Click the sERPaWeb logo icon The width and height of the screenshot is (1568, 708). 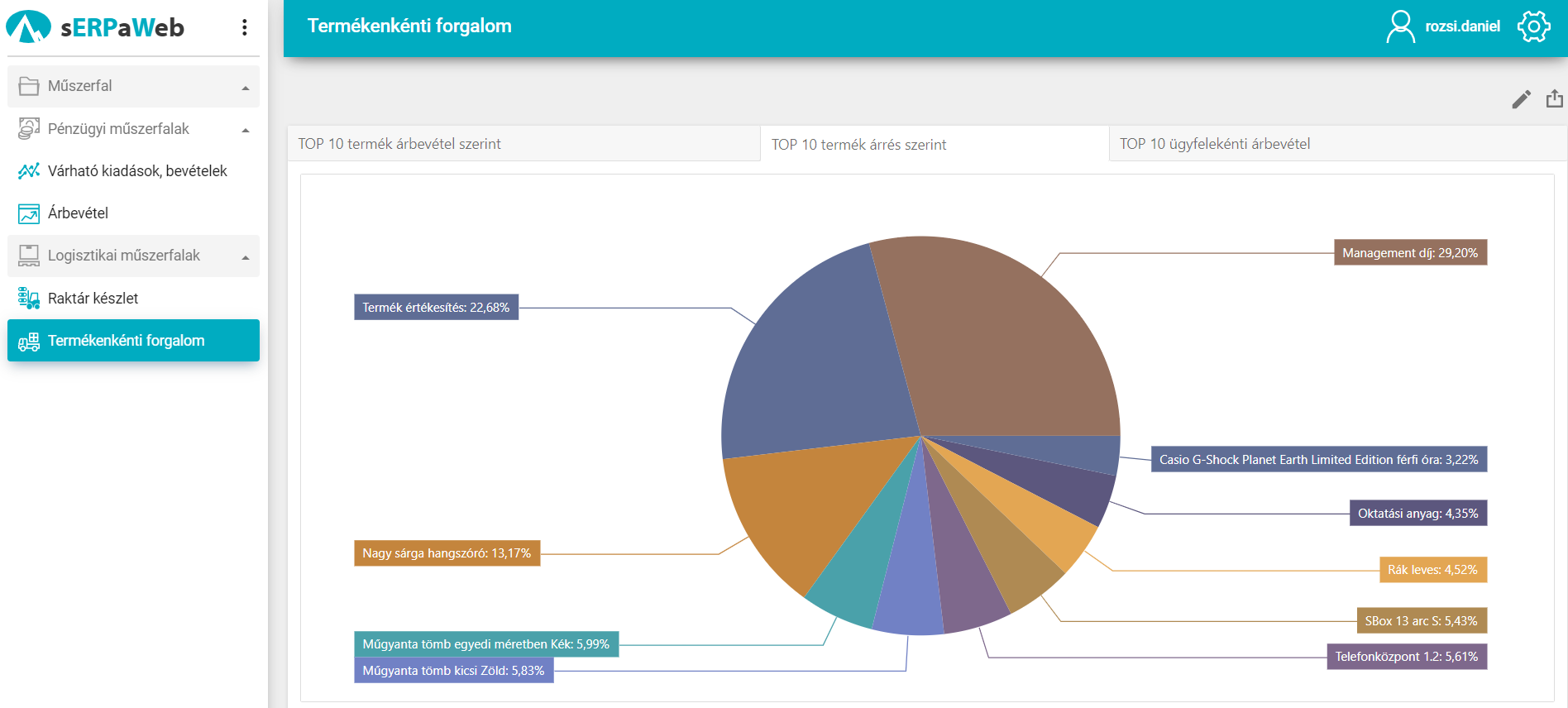[x=28, y=27]
